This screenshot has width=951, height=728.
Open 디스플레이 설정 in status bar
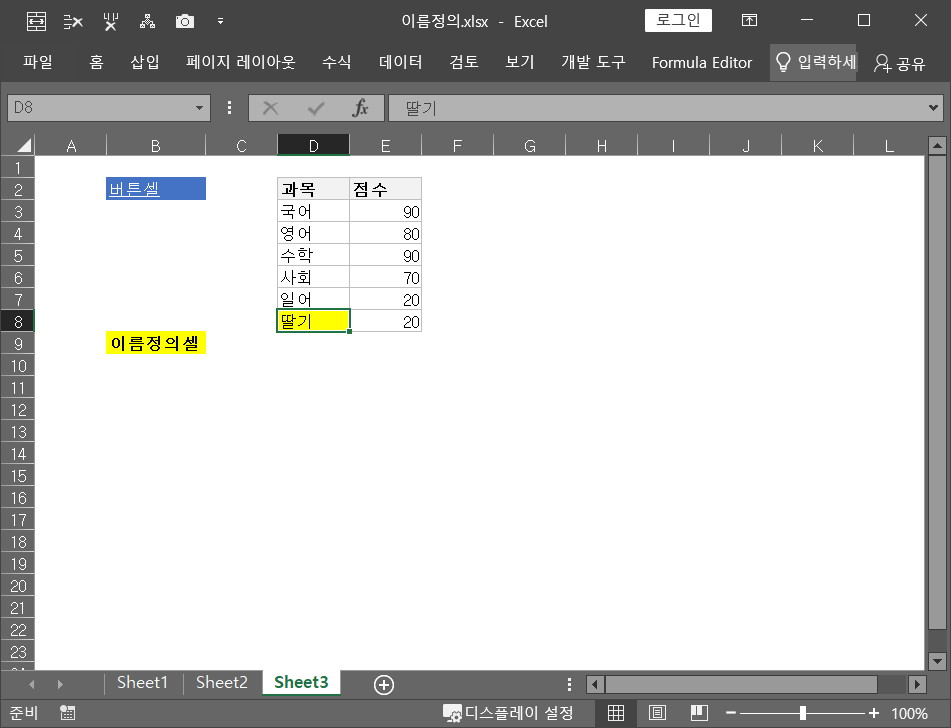508,713
